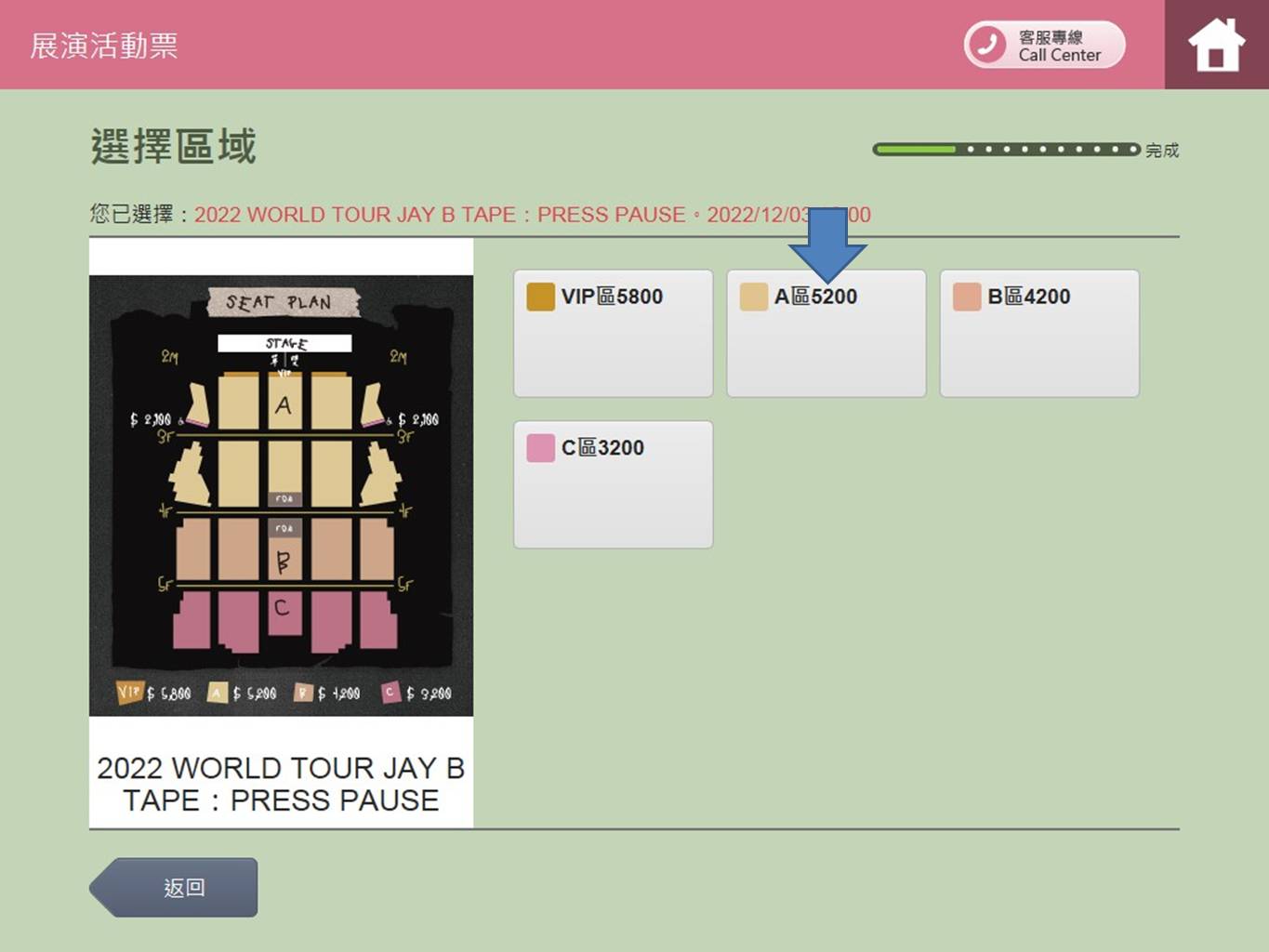Click the pink C zone swatch

(540, 448)
